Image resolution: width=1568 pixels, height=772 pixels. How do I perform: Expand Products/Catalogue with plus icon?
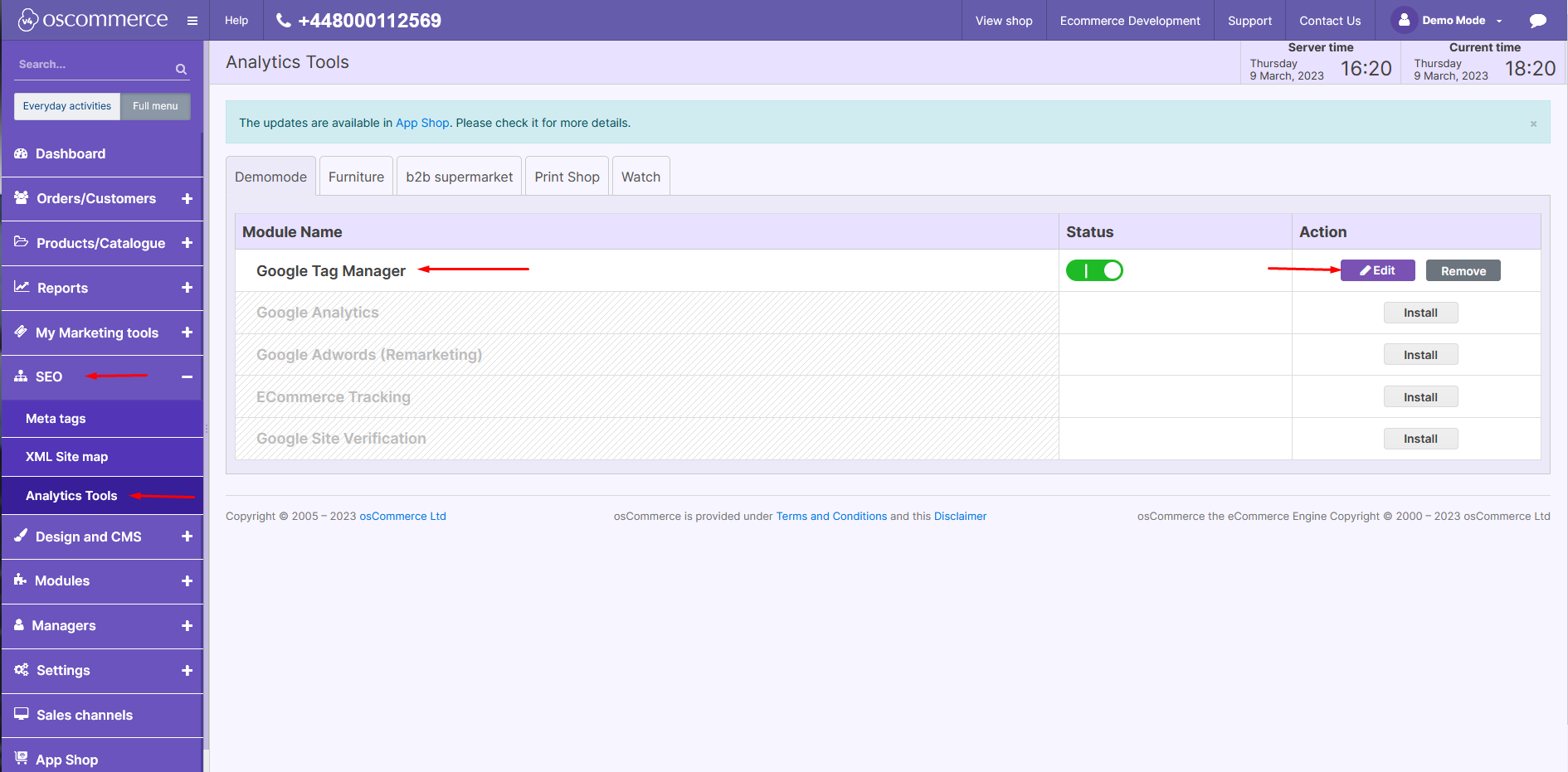pos(187,243)
